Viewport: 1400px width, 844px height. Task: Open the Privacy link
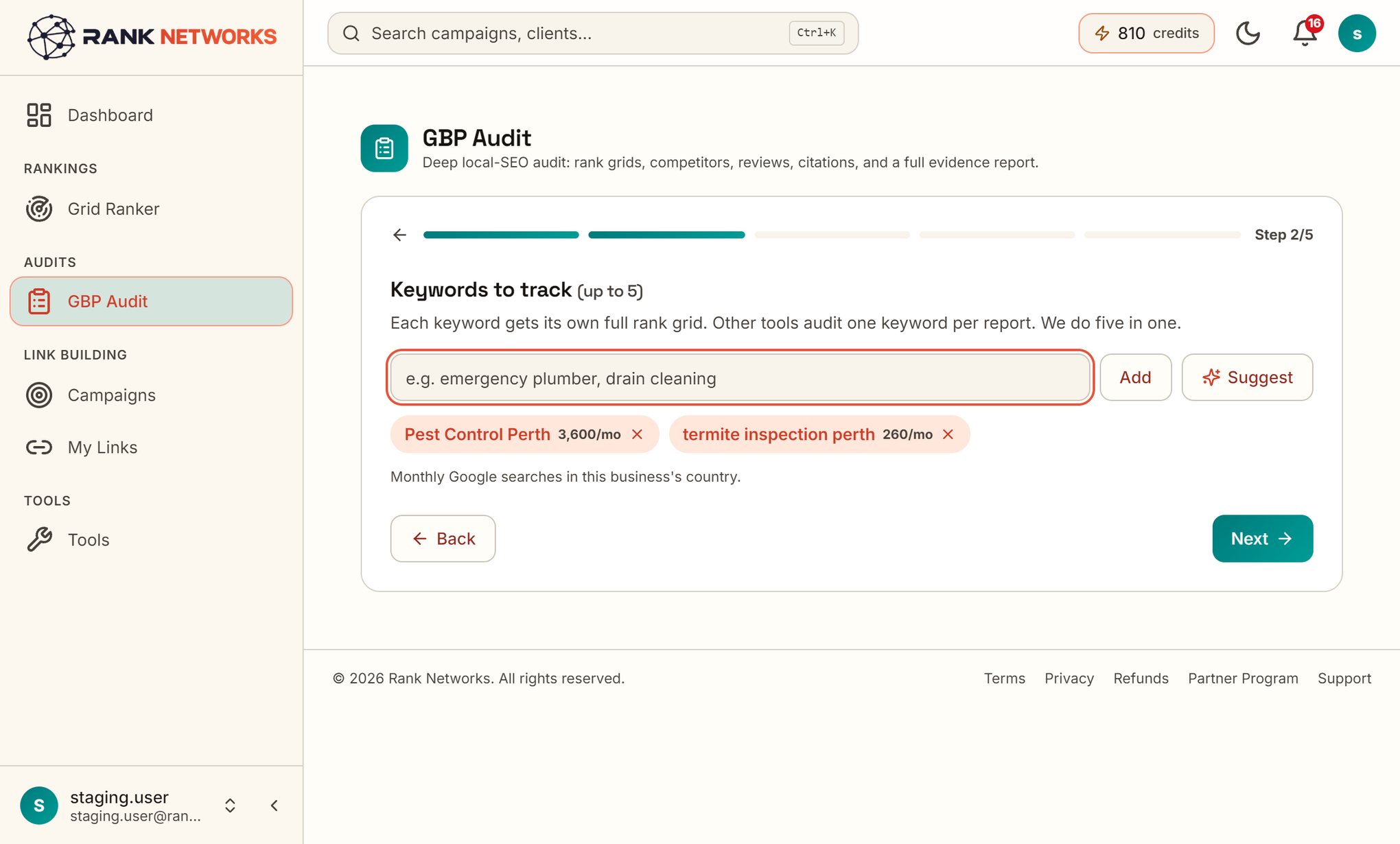(x=1069, y=679)
